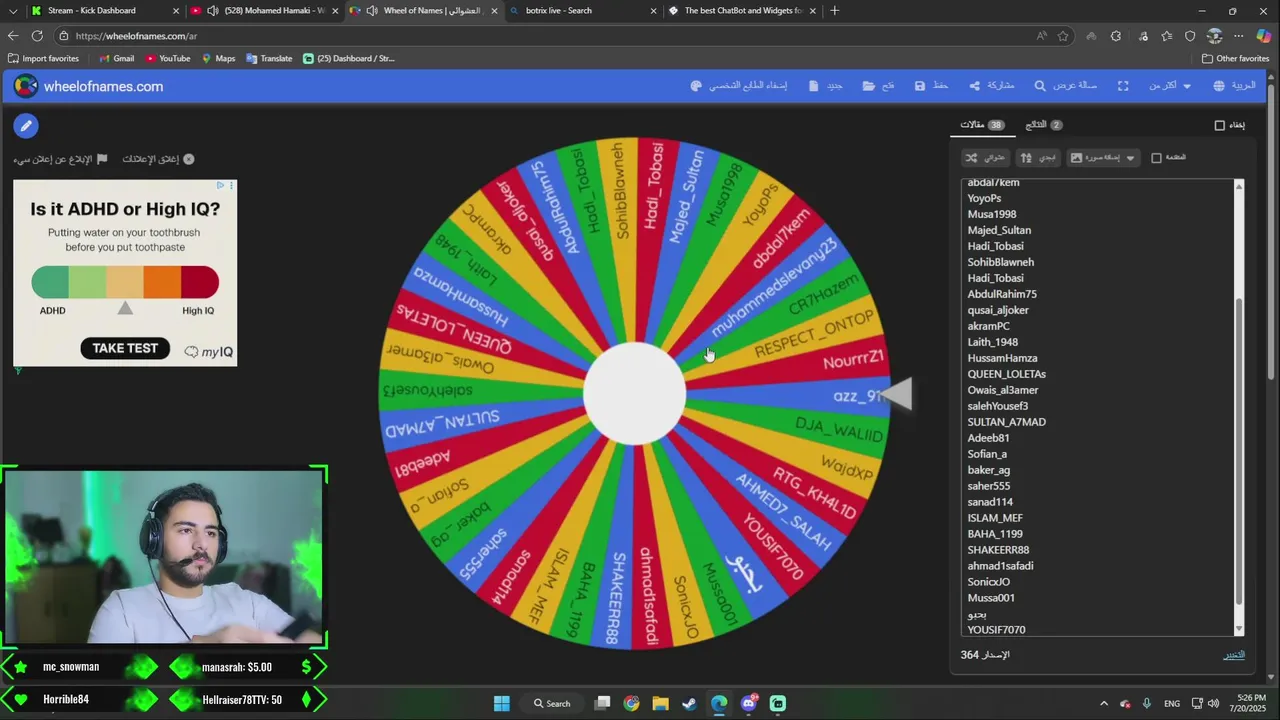Switch to the Entries tab with 38

[982, 125]
